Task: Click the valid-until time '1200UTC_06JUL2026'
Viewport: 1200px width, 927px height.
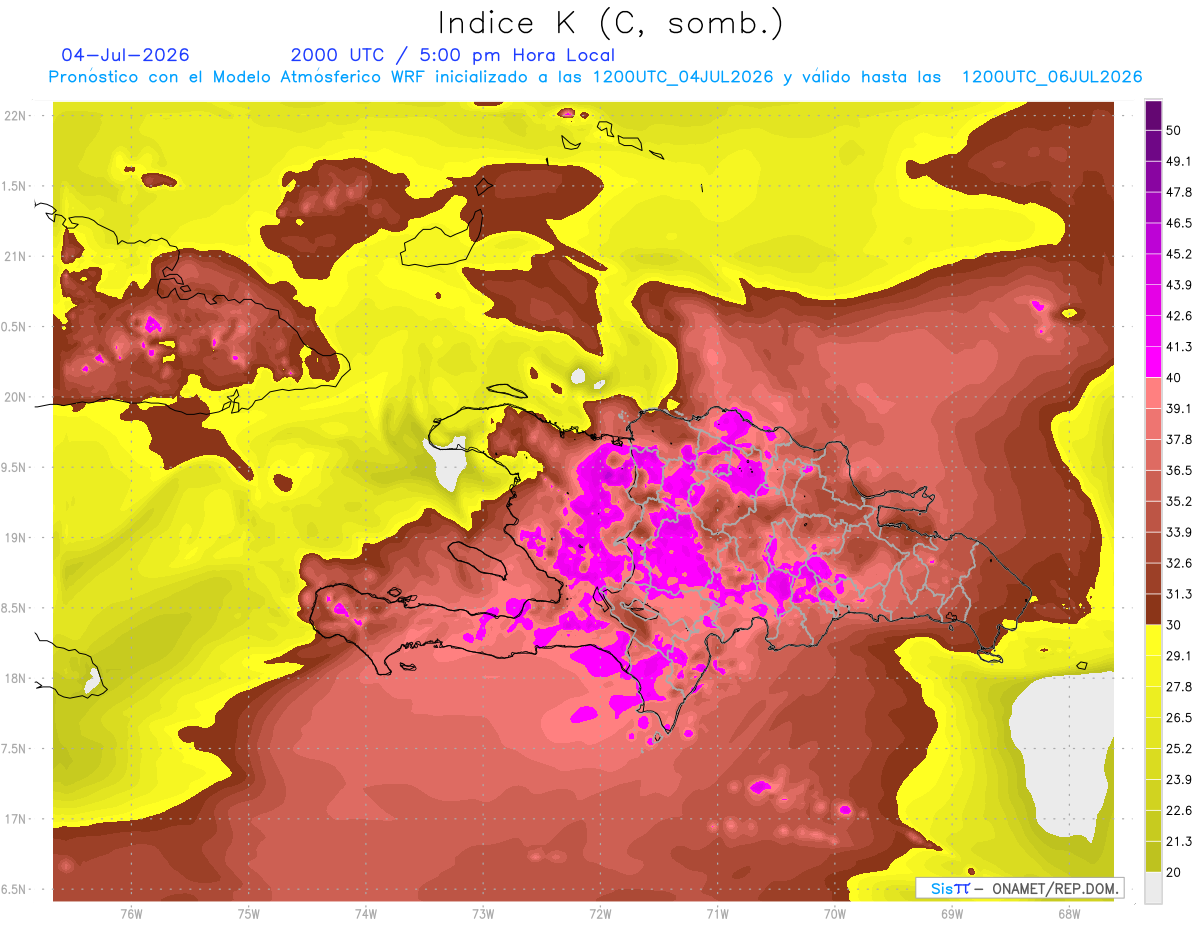Action: click(x=1052, y=77)
